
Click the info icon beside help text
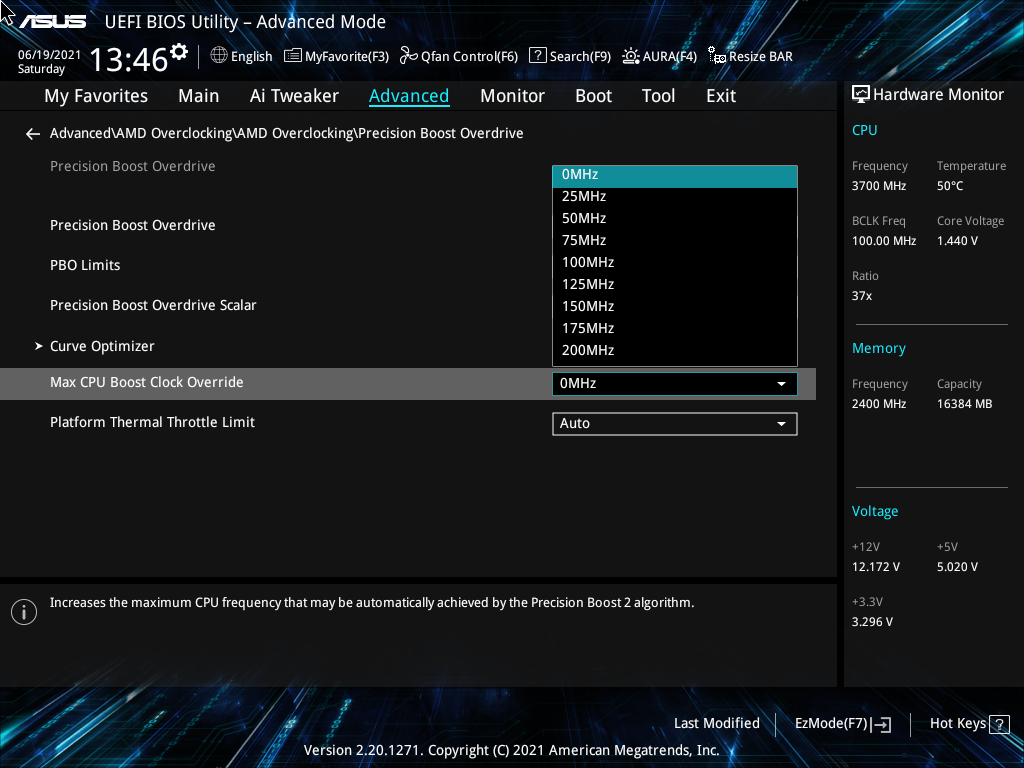coord(24,612)
